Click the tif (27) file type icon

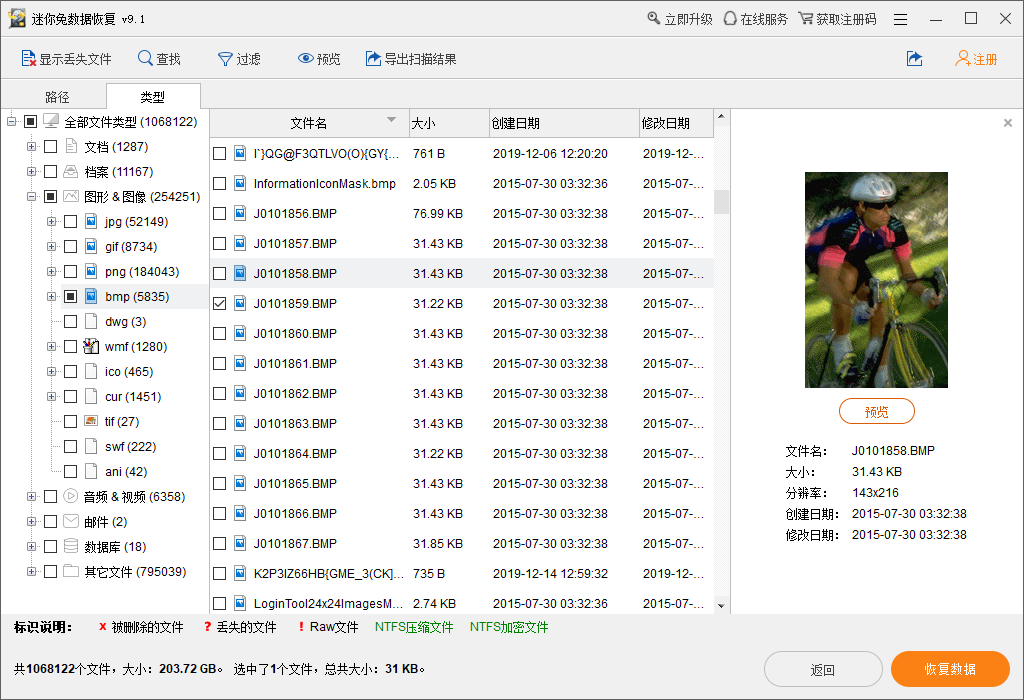tap(91, 421)
